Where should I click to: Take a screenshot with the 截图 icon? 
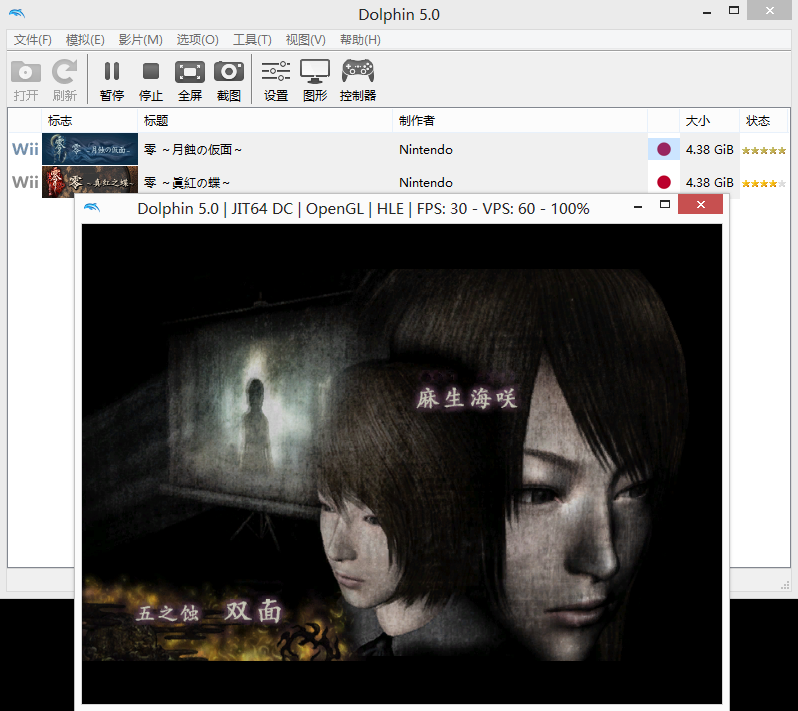229,79
